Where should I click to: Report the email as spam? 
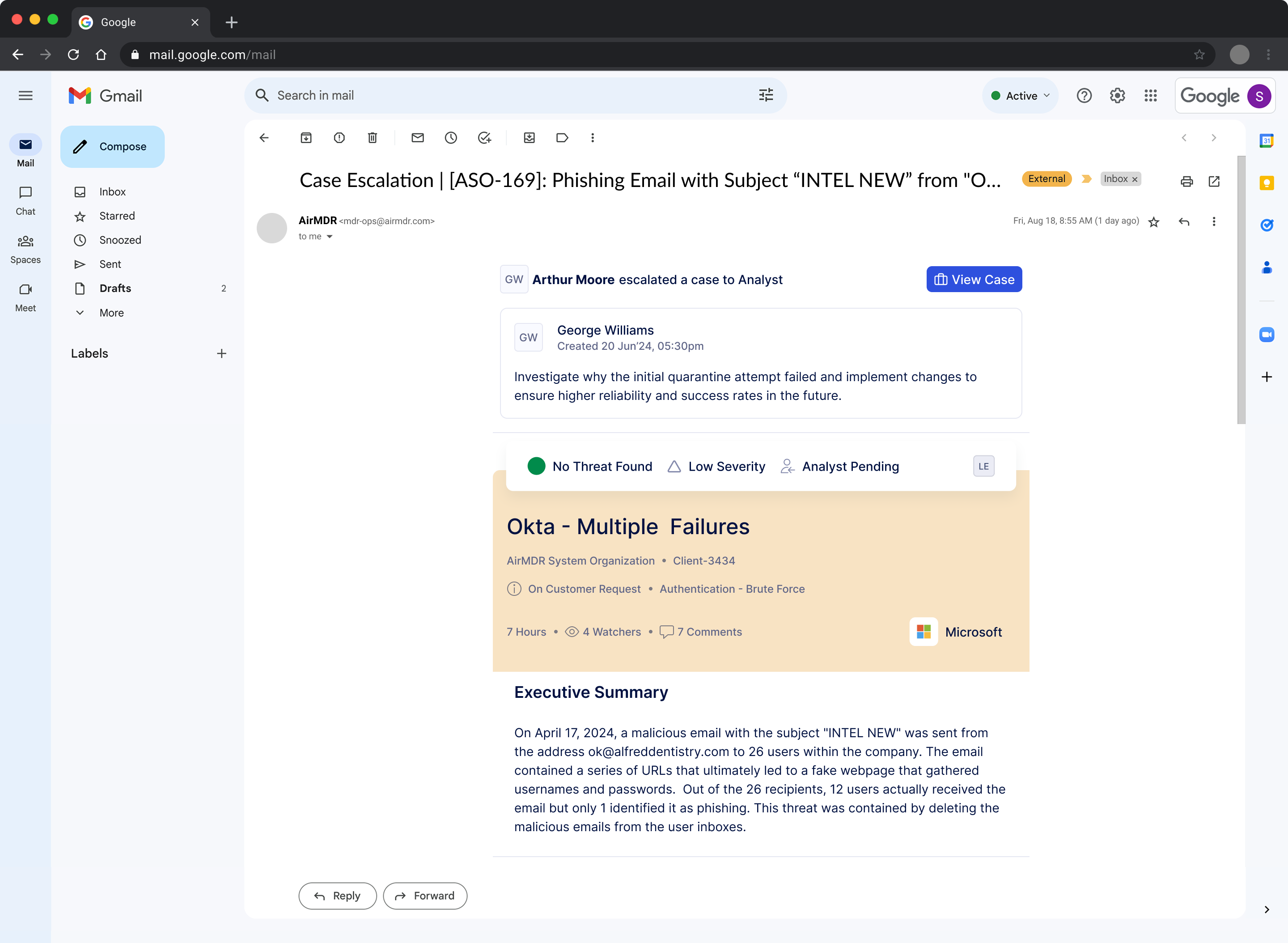point(339,138)
